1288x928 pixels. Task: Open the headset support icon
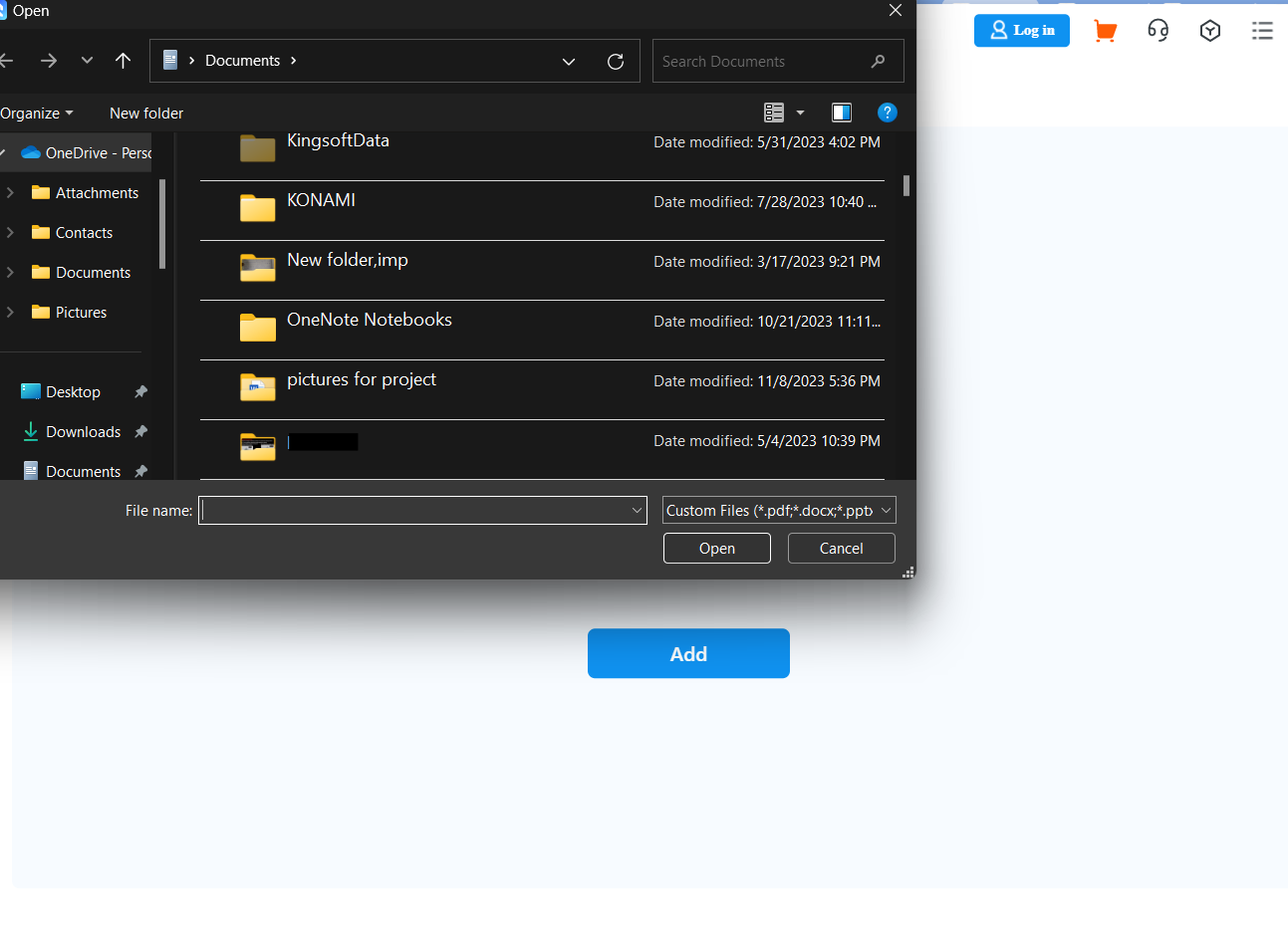click(x=1158, y=31)
